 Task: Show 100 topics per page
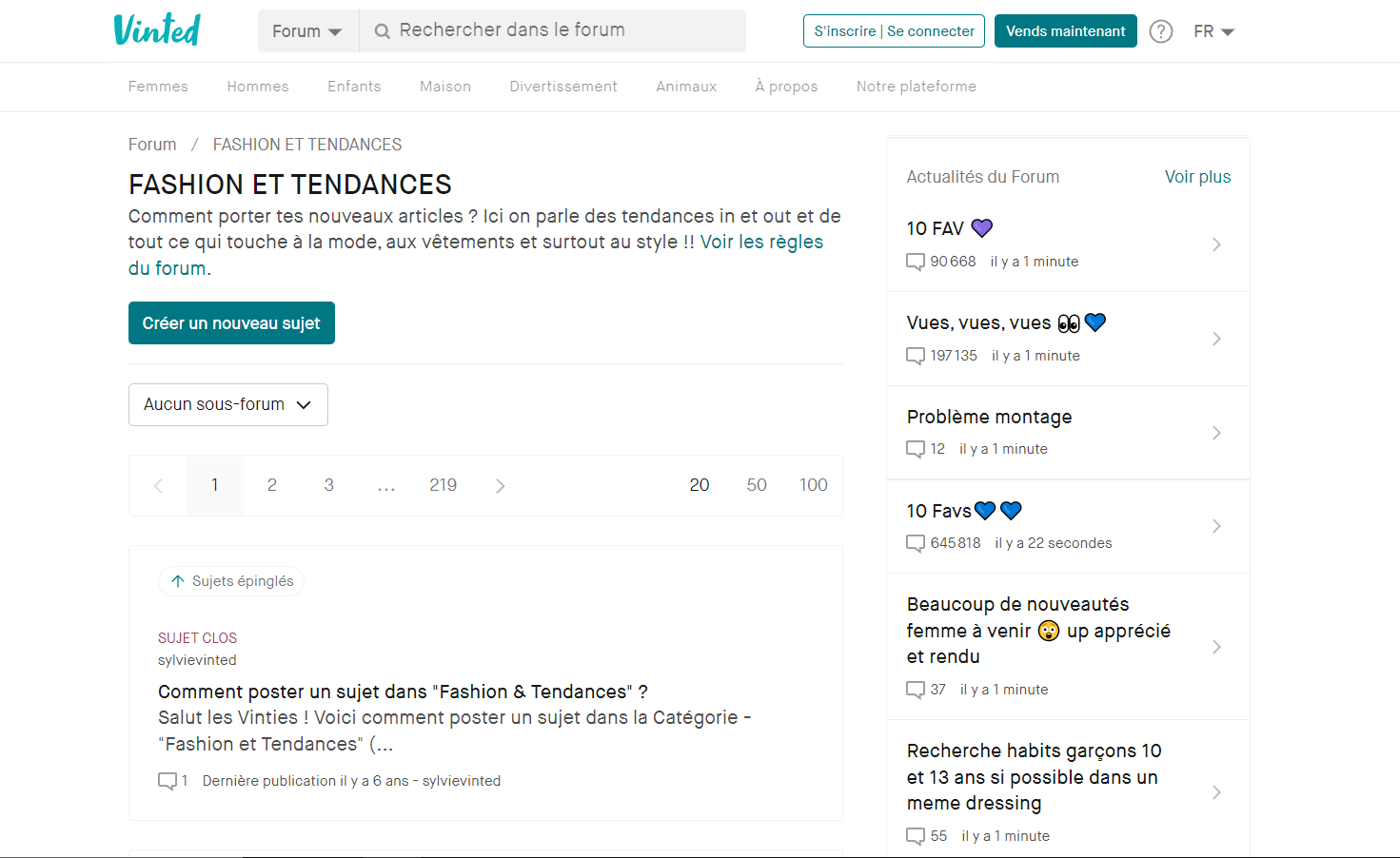(814, 486)
